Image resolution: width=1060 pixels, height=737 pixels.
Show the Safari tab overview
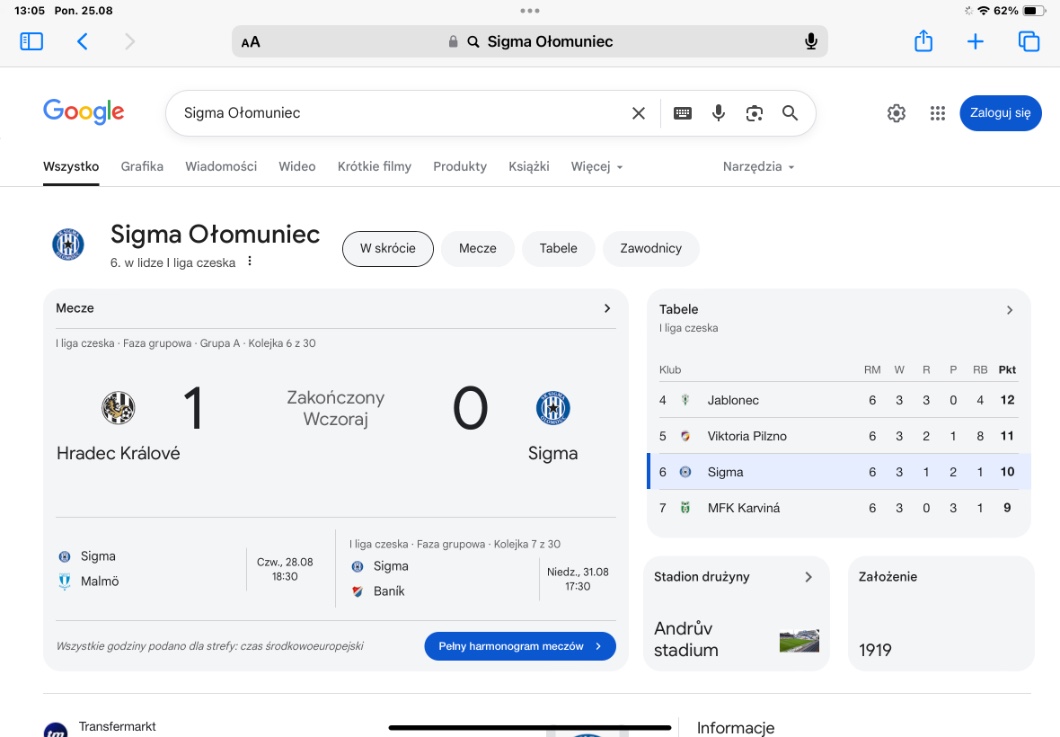click(x=1028, y=41)
